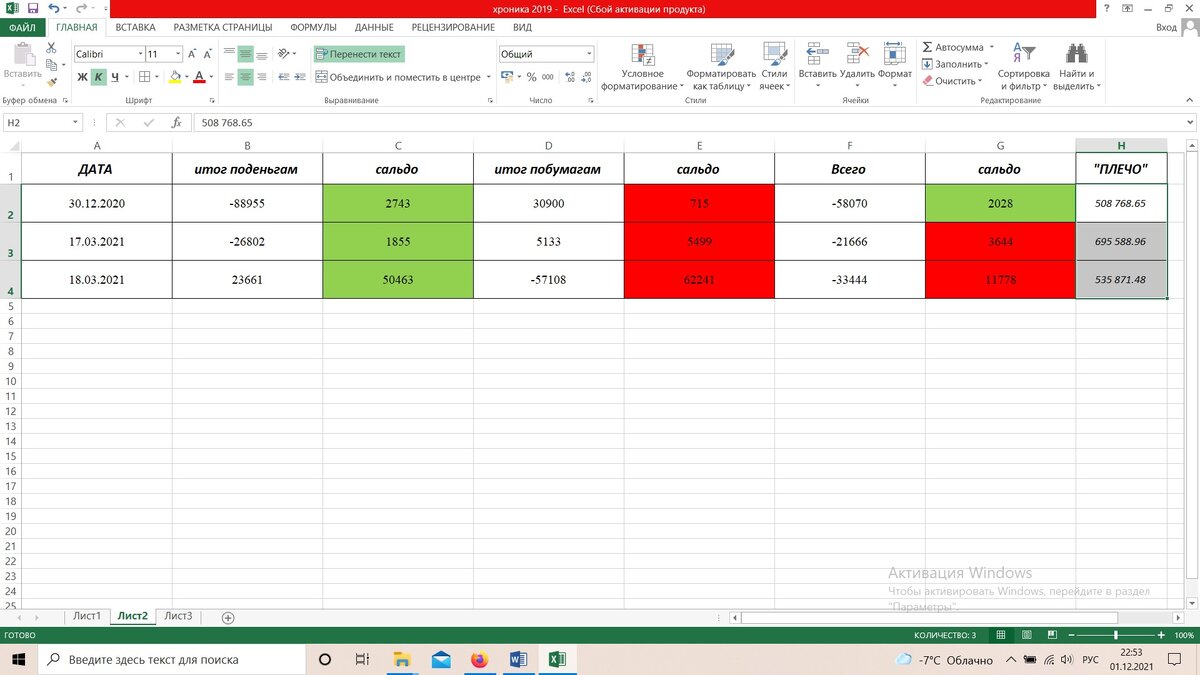Click the Copy icon in clipboard group
Viewport: 1200px width, 675px height.
52,64
